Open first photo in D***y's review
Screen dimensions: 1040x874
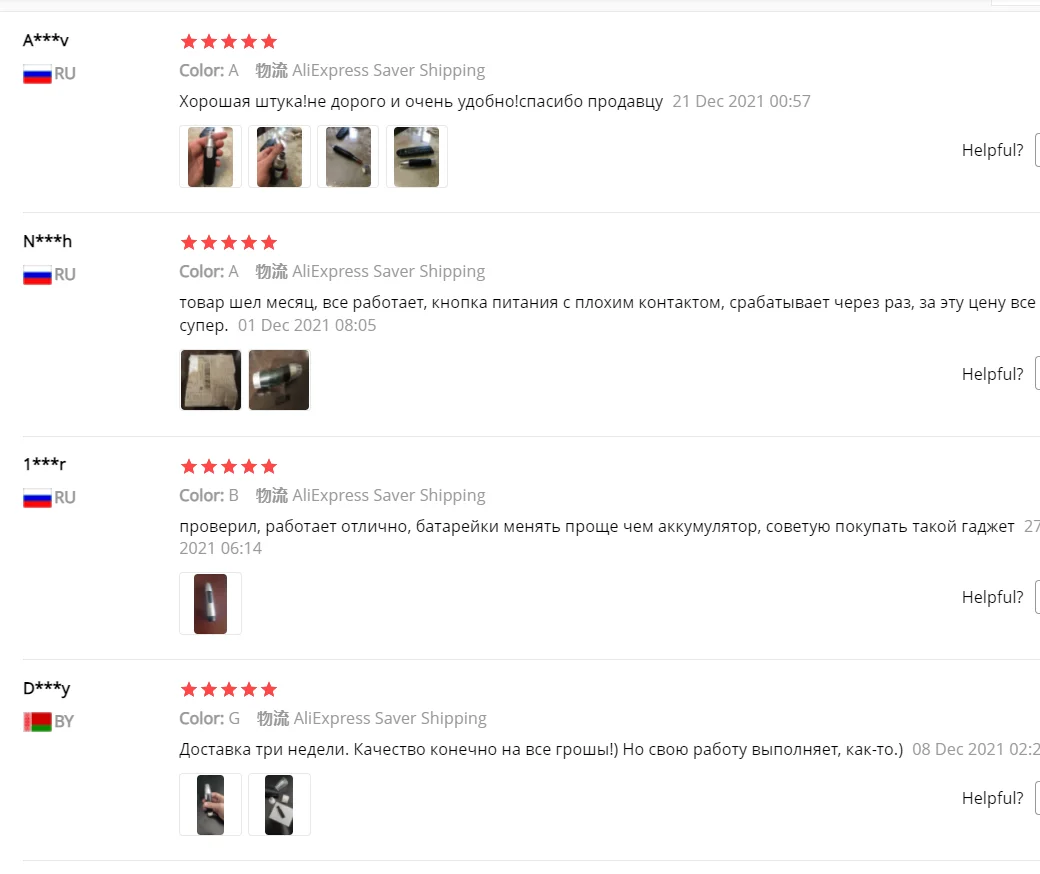(210, 804)
